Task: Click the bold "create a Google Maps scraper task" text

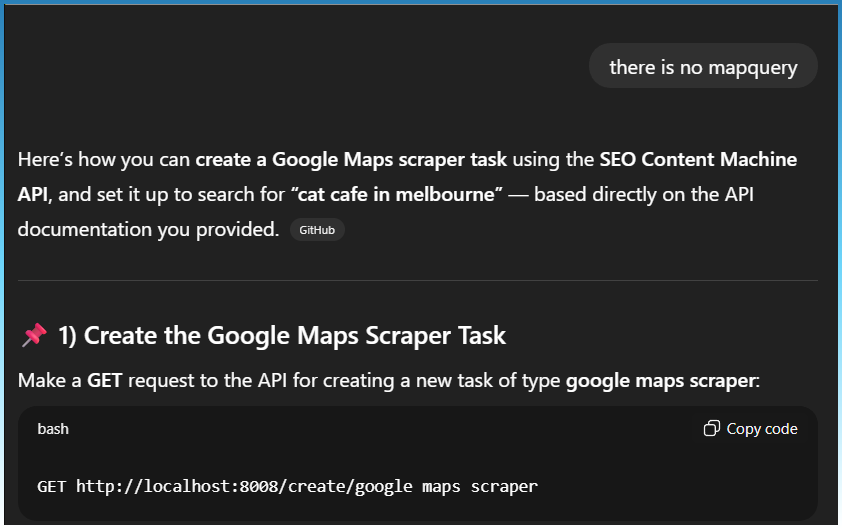Action: click(351, 159)
